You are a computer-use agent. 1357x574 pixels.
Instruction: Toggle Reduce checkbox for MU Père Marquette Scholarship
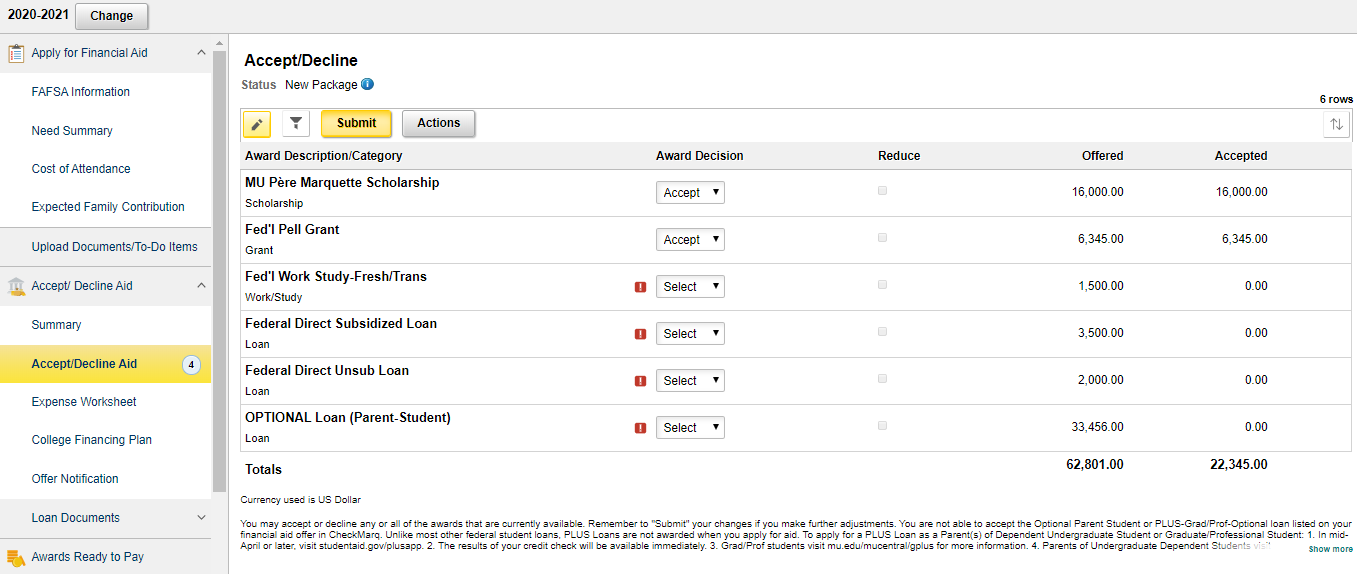click(882, 190)
